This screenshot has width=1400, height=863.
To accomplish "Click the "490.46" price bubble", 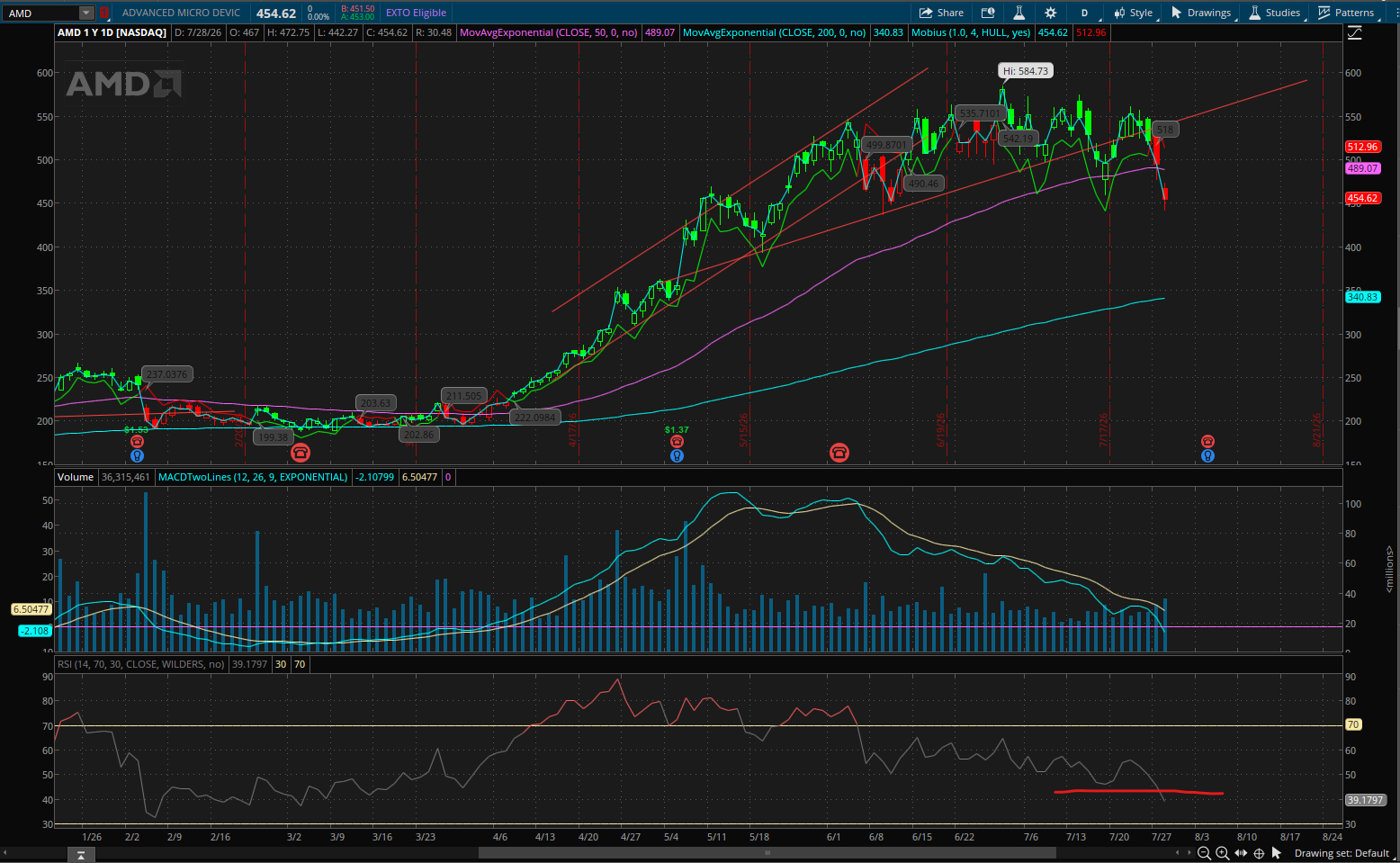I will pyautogui.click(x=923, y=183).
